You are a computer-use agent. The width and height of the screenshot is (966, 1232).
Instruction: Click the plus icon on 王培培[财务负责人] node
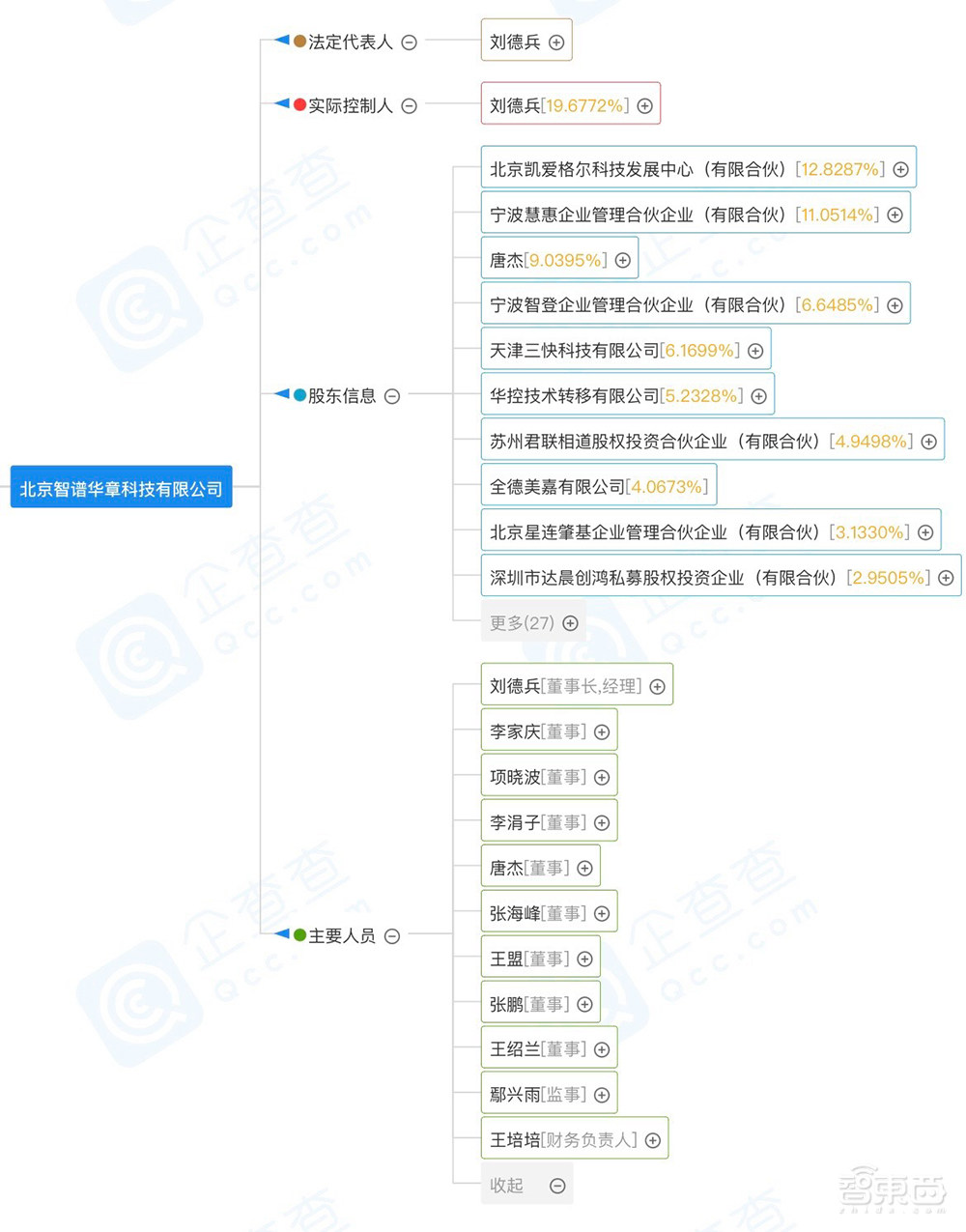(x=651, y=1138)
